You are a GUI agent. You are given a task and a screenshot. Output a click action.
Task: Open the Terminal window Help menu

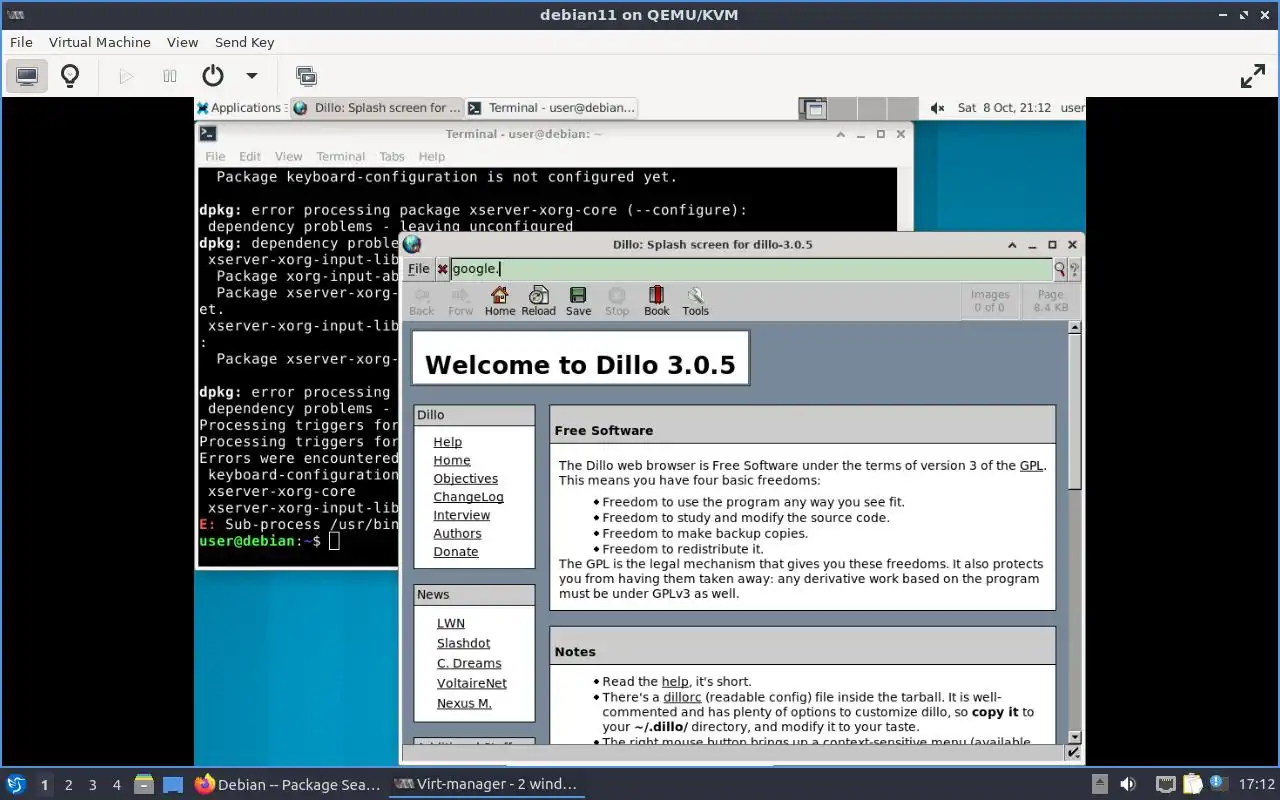(432, 156)
